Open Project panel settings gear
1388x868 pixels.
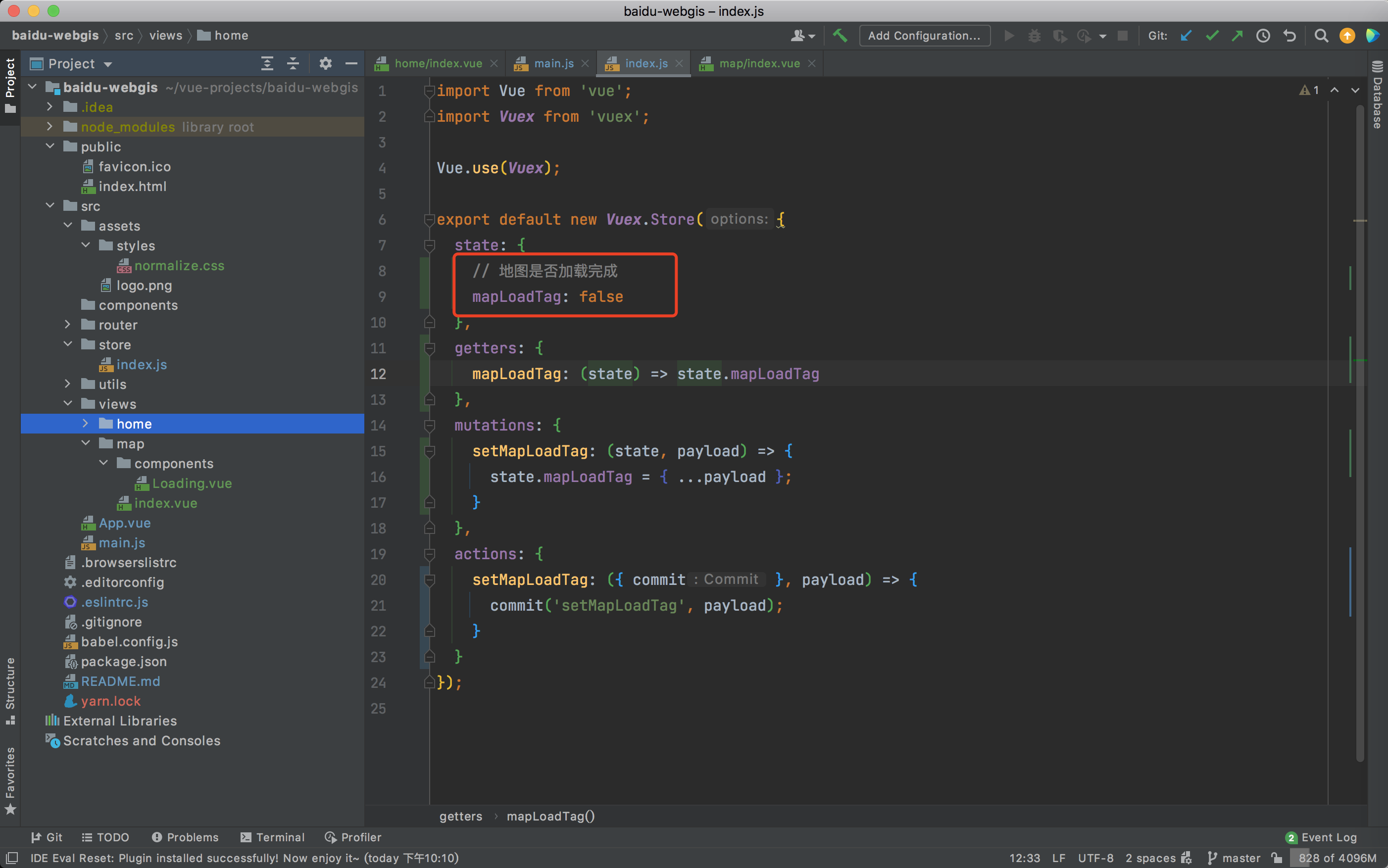click(x=326, y=63)
